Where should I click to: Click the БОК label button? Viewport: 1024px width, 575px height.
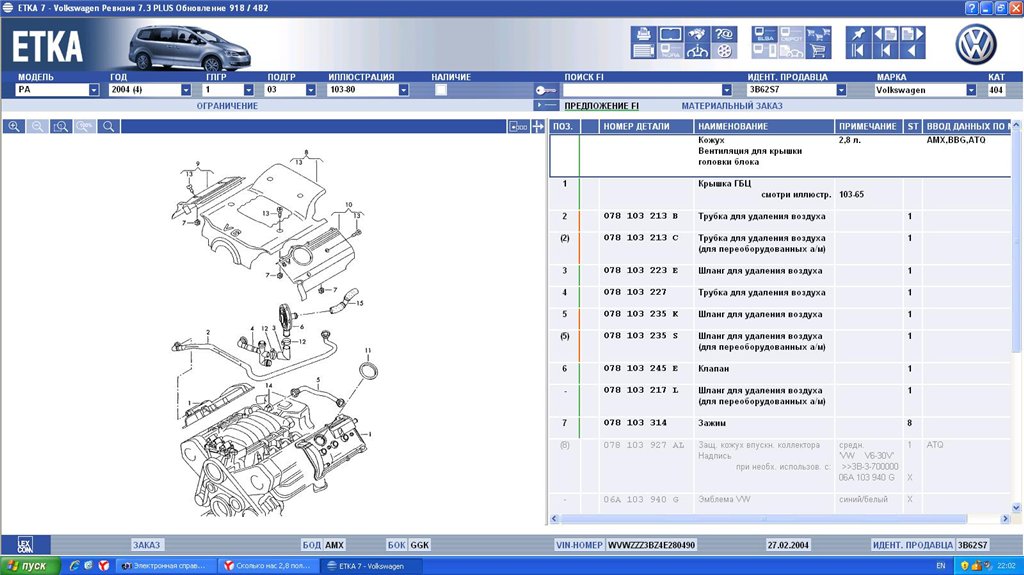pos(396,544)
